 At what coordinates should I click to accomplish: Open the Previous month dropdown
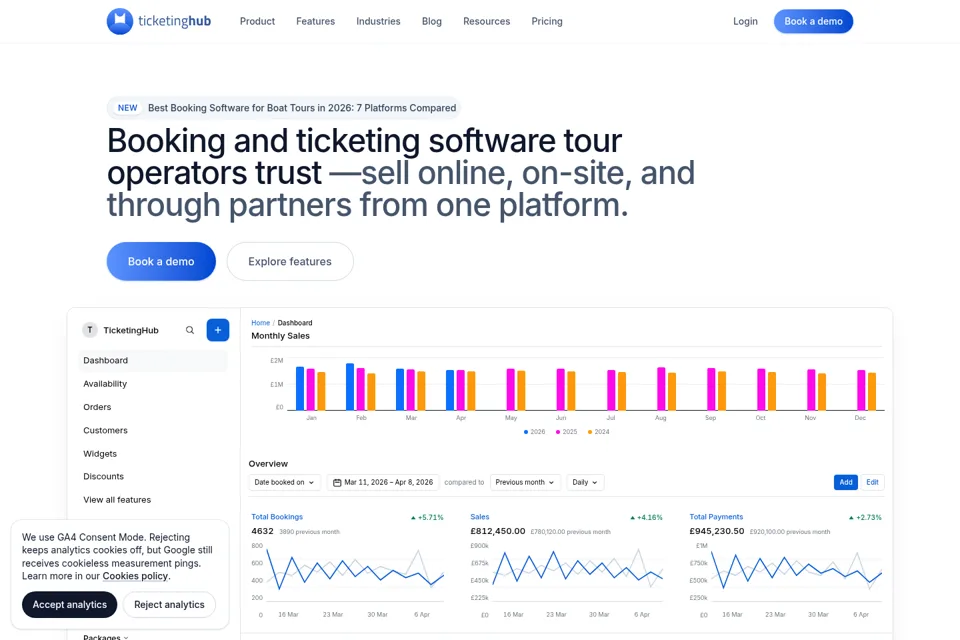(525, 483)
